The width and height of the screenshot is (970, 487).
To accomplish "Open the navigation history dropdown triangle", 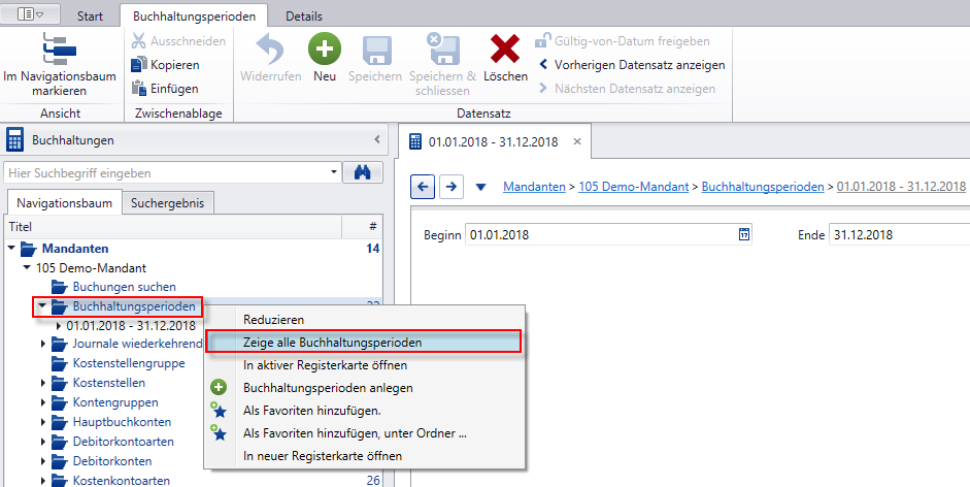I will pyautogui.click(x=481, y=187).
